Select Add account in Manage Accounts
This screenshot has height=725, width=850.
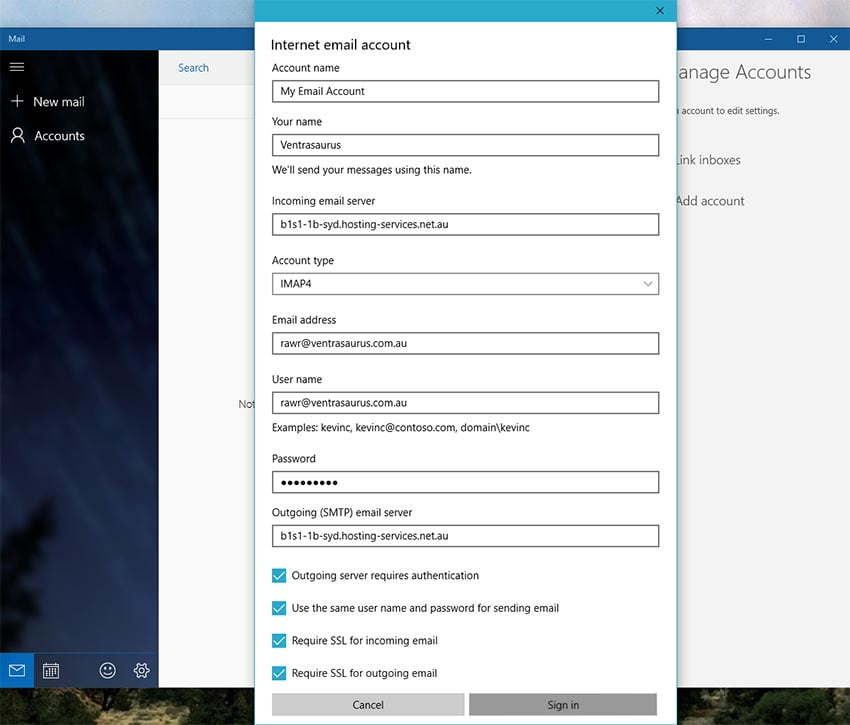click(x=710, y=201)
